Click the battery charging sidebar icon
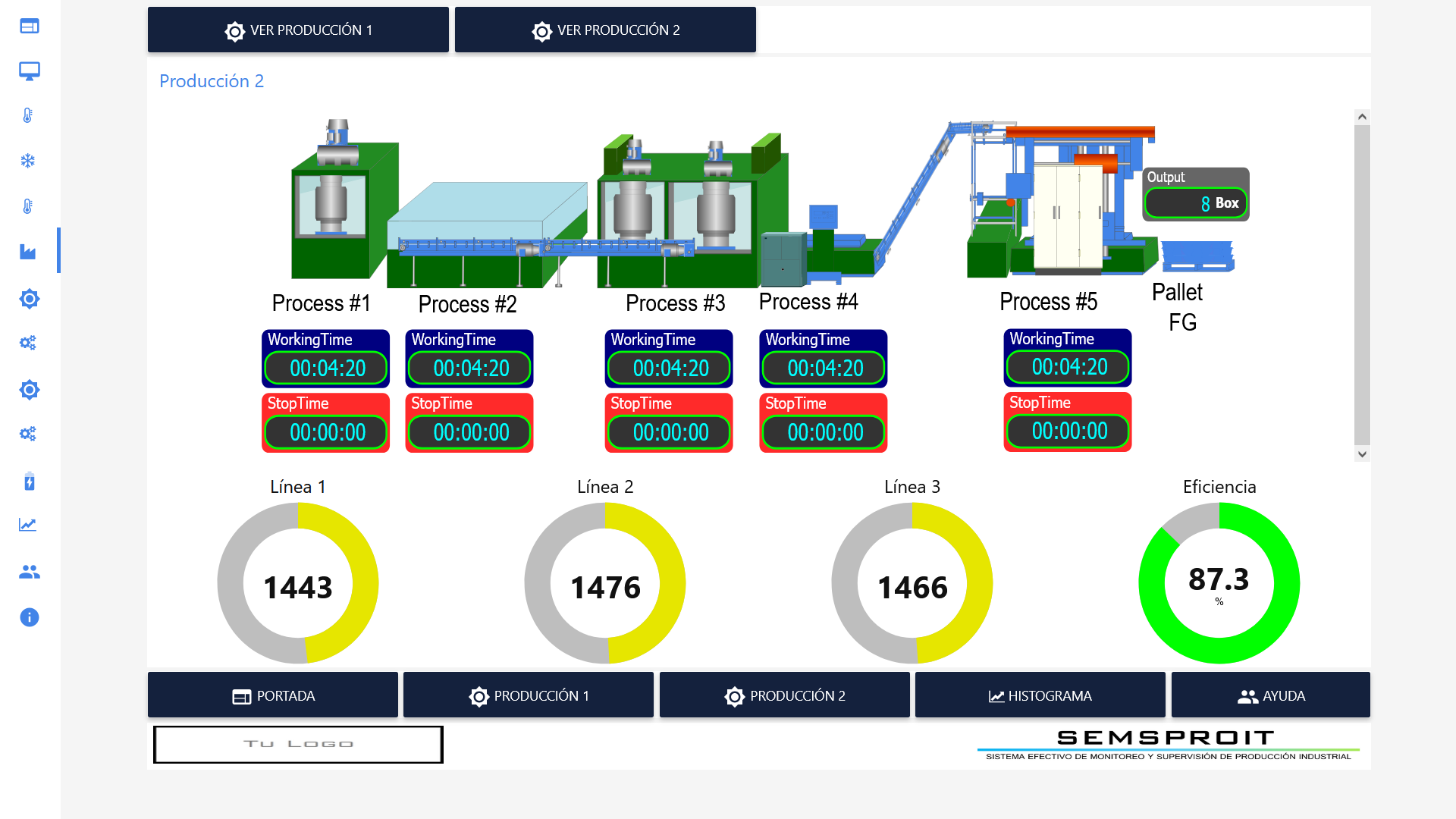 [x=29, y=481]
